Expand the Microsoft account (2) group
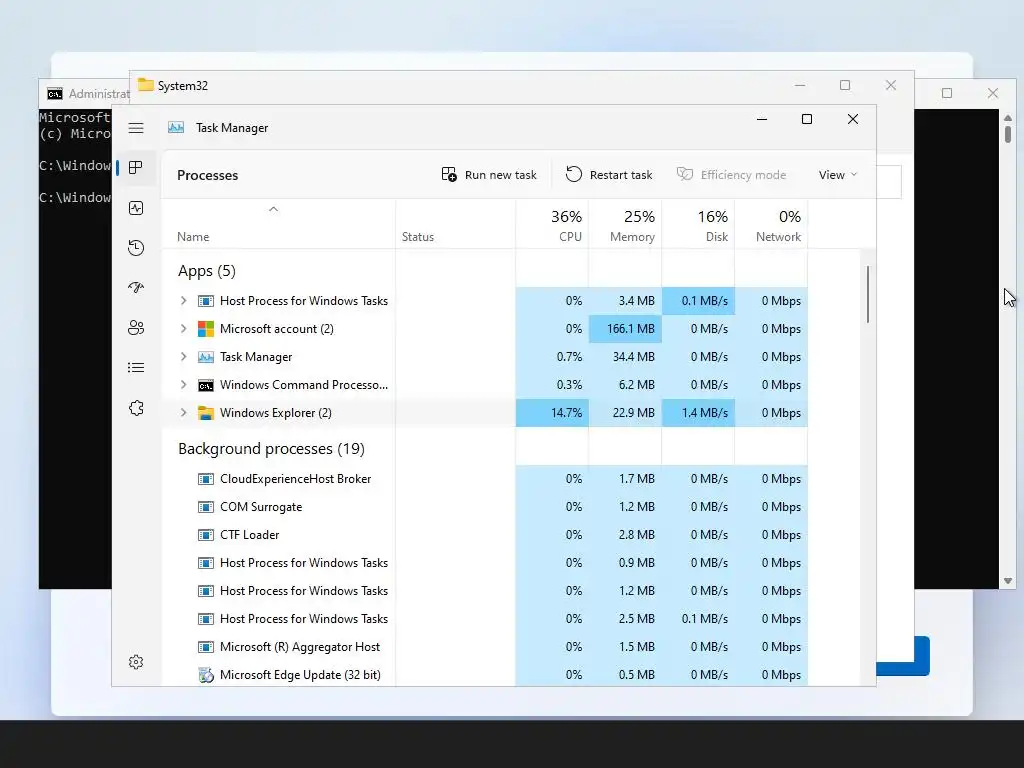The image size is (1024, 768). (184, 328)
